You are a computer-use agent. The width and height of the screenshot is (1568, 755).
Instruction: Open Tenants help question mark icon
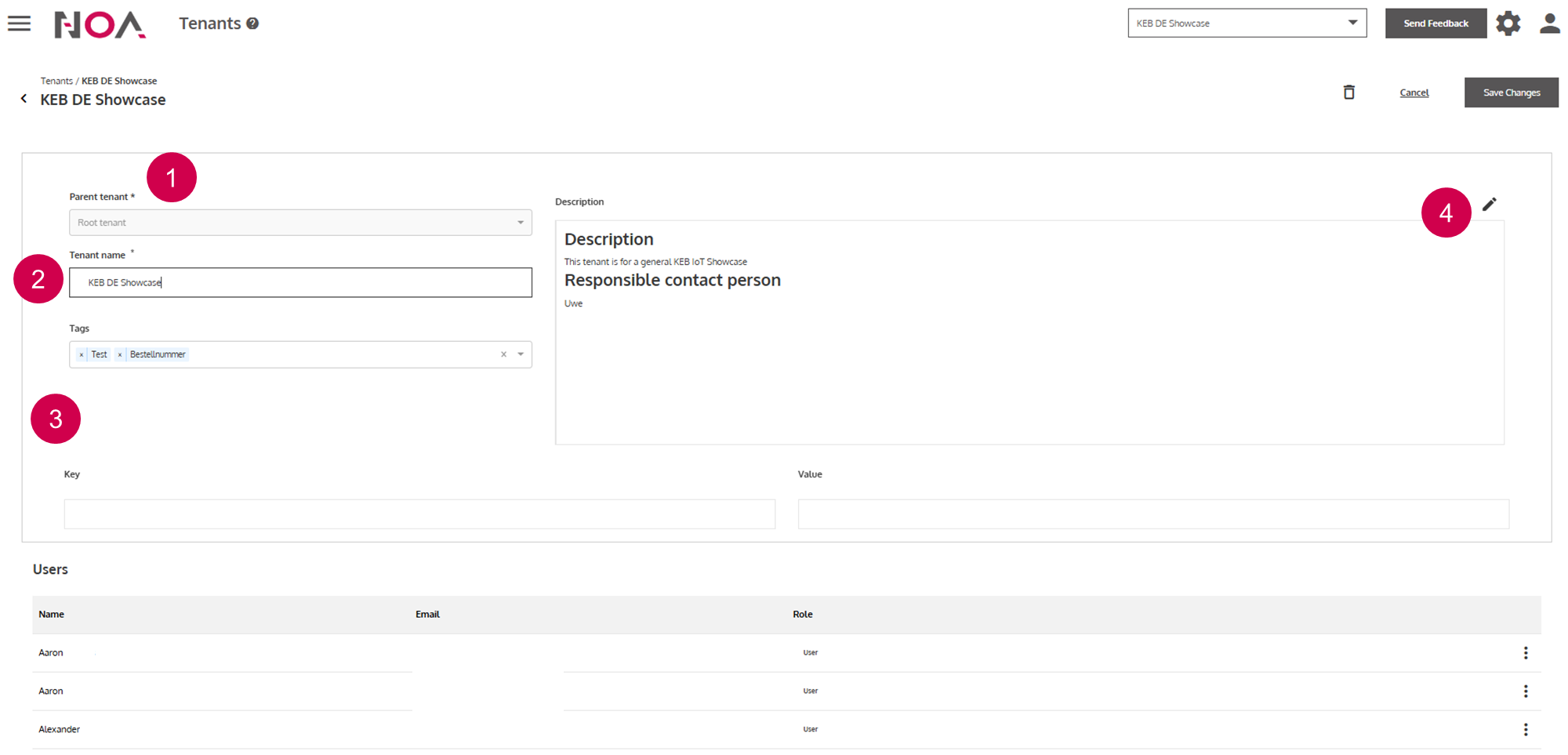252,24
